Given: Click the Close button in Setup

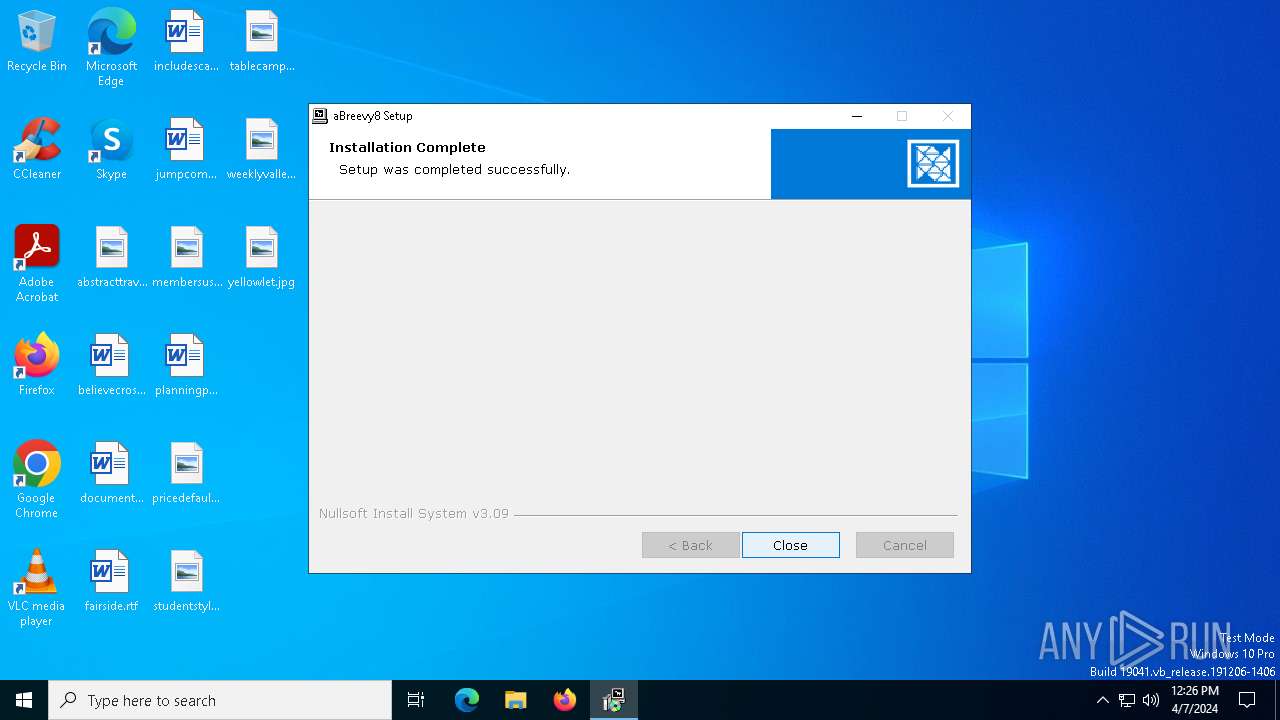Looking at the screenshot, I should (x=790, y=545).
